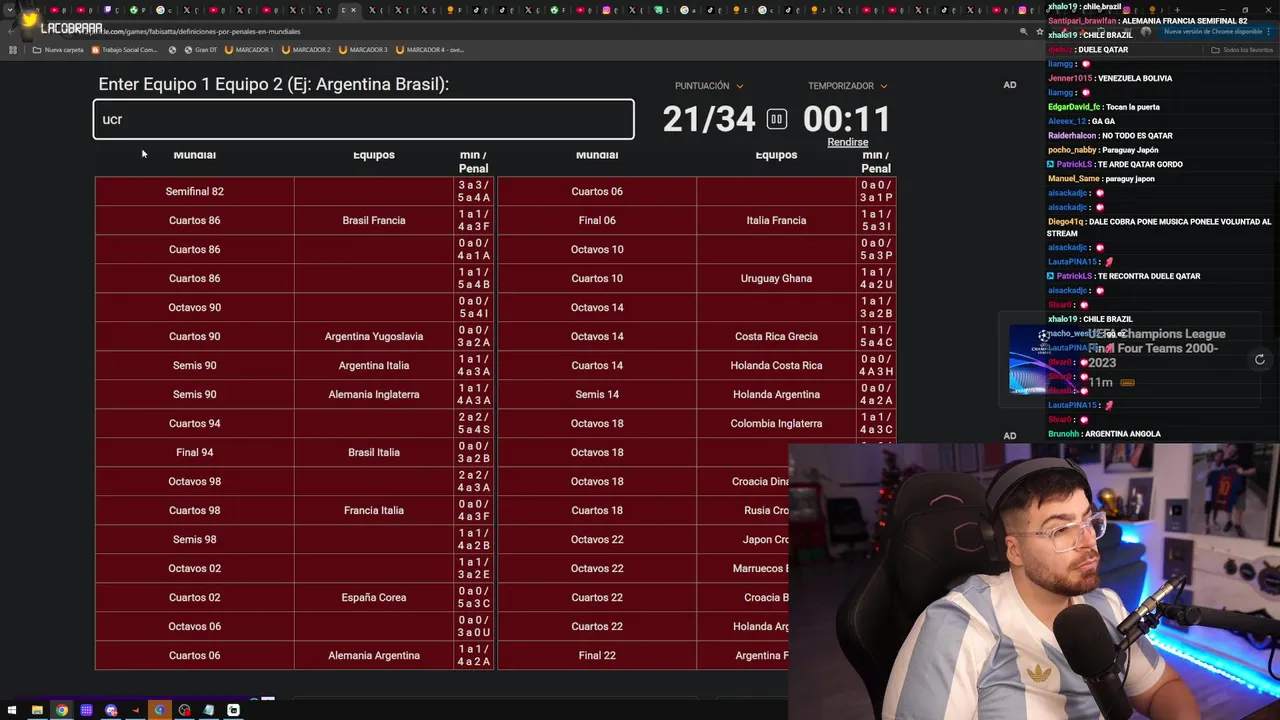This screenshot has height=720, width=1280.
Task: Focus the team answer input field
Action: 364,119
